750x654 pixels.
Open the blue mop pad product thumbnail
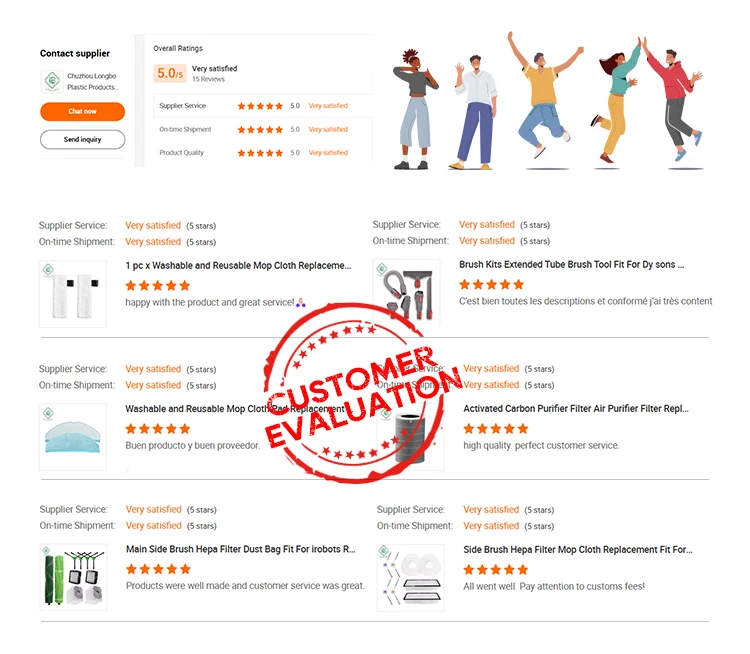pos(73,437)
